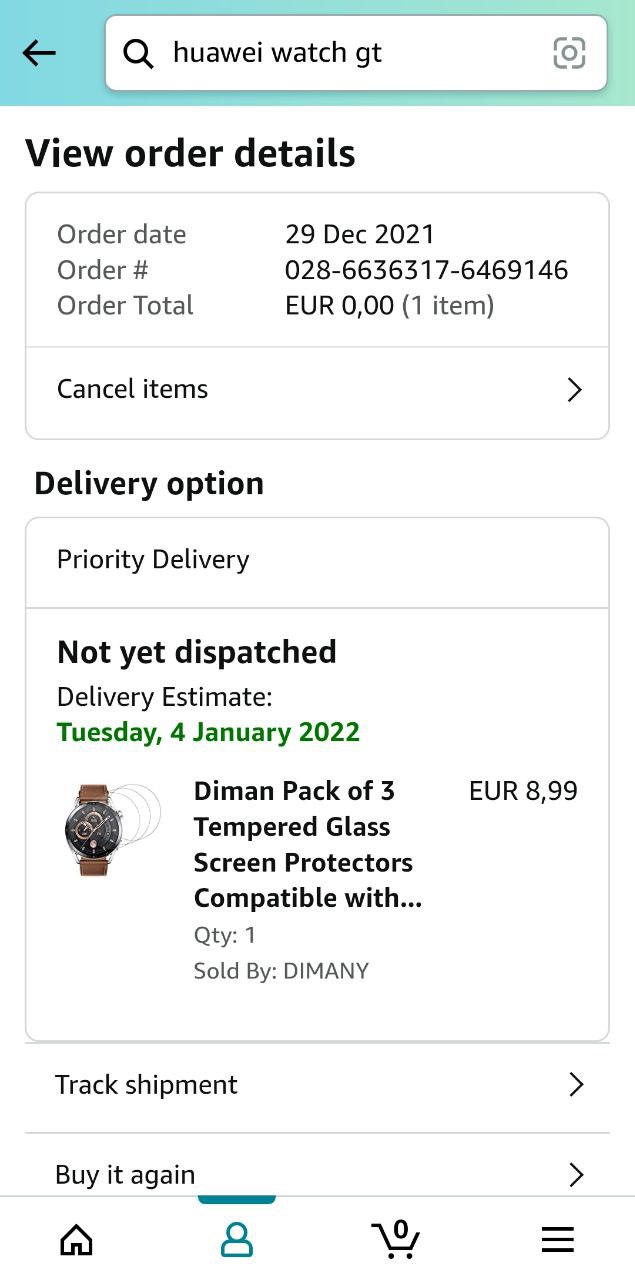Expand the Track shipment chevron
This screenshot has height=1280, width=635.
click(x=575, y=1085)
